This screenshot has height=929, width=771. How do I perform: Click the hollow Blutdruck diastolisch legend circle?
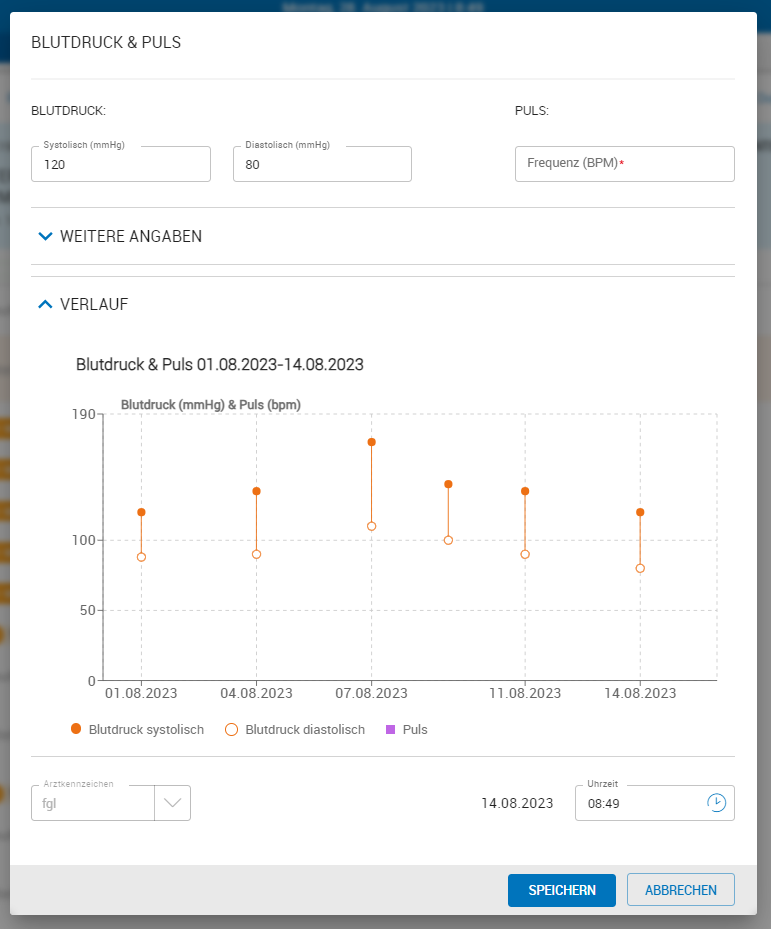(229, 729)
